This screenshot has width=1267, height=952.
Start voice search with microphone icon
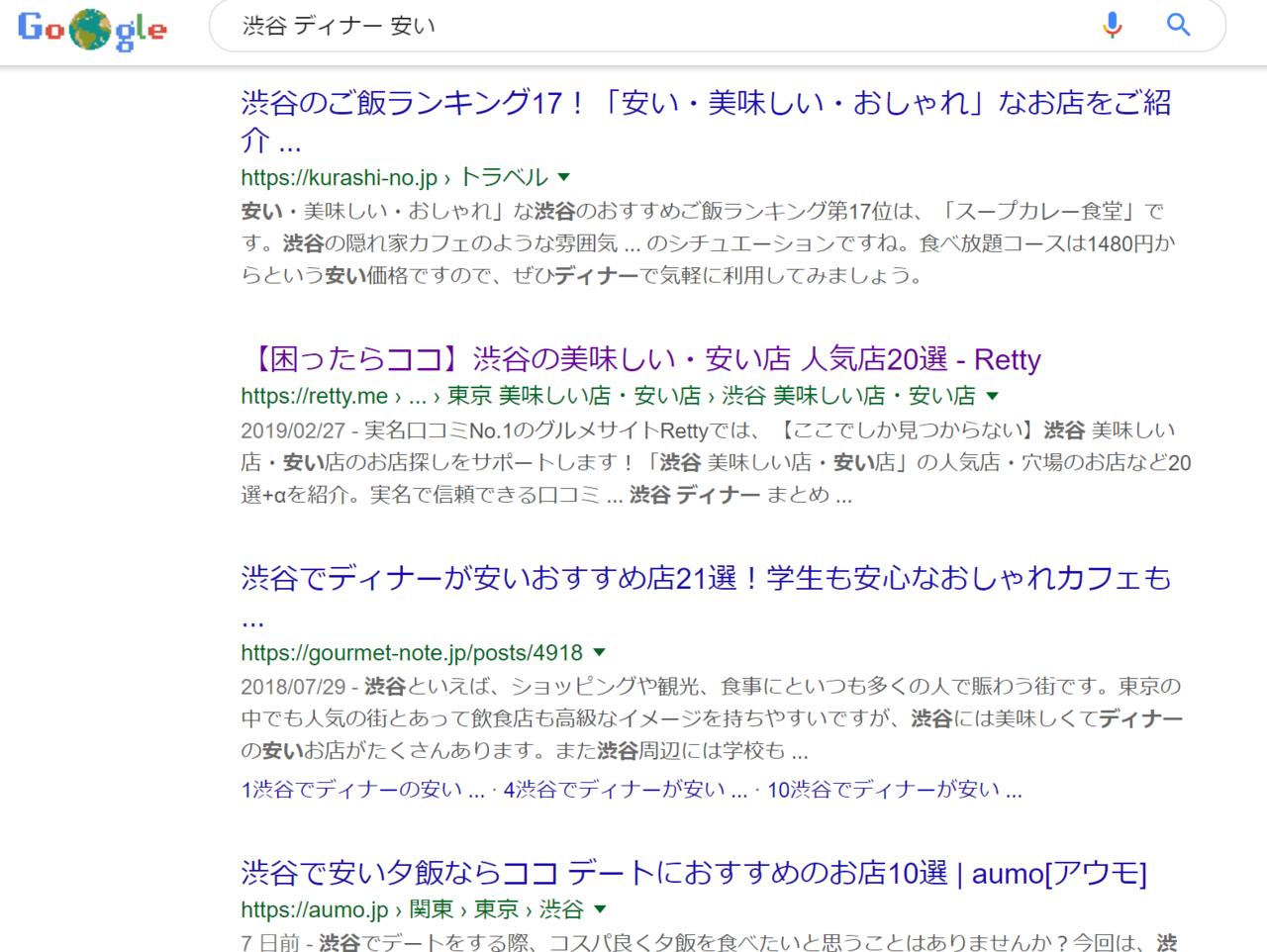click(1113, 25)
